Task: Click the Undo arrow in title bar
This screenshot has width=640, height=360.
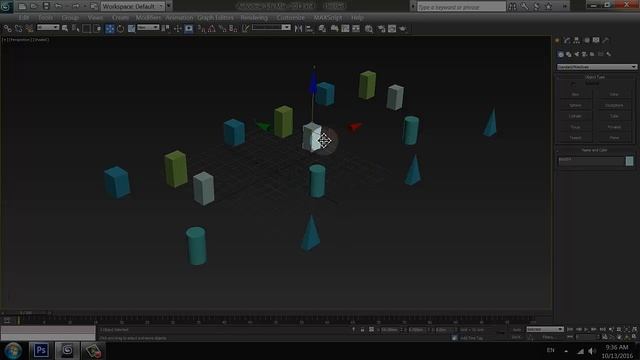Action: (x=58, y=6)
